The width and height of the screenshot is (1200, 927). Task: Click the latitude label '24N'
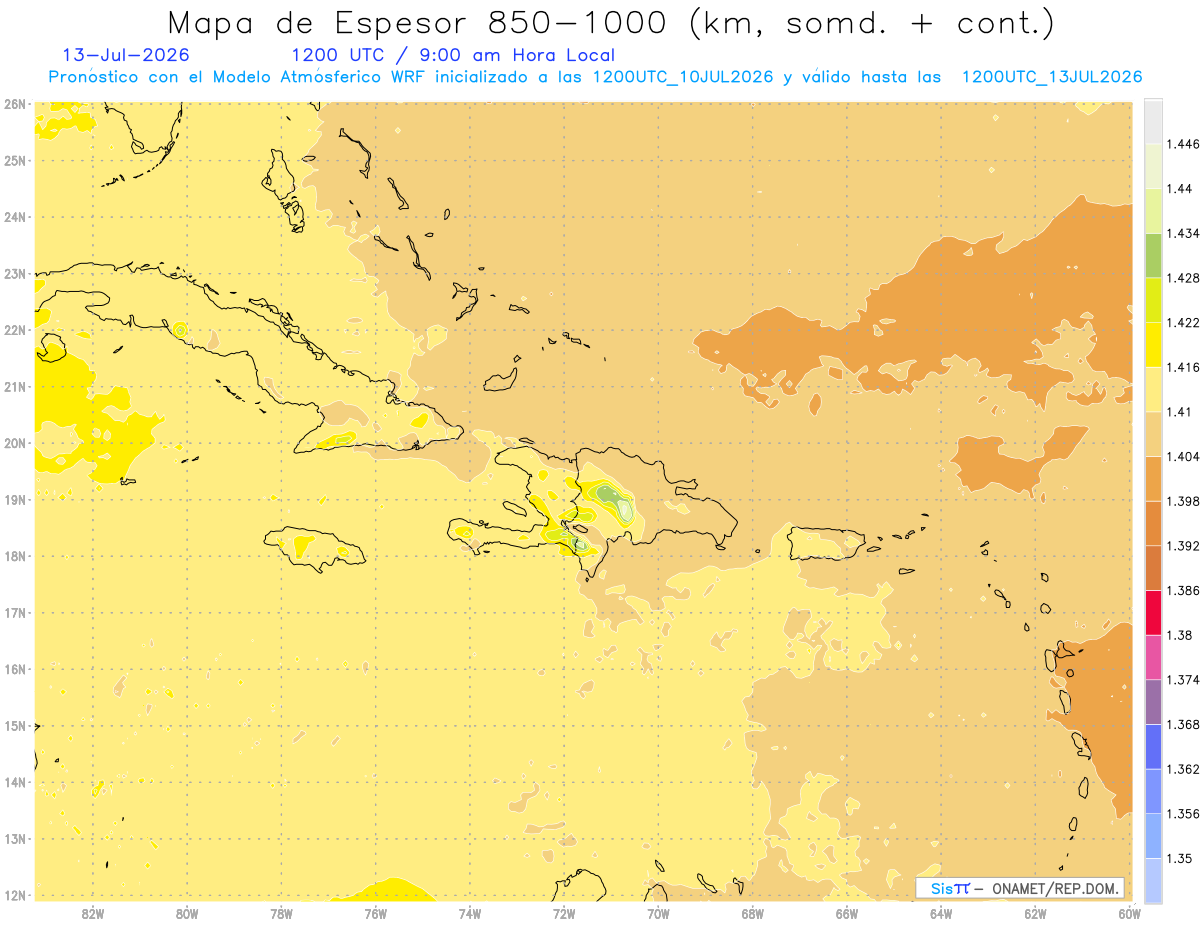click(x=15, y=217)
